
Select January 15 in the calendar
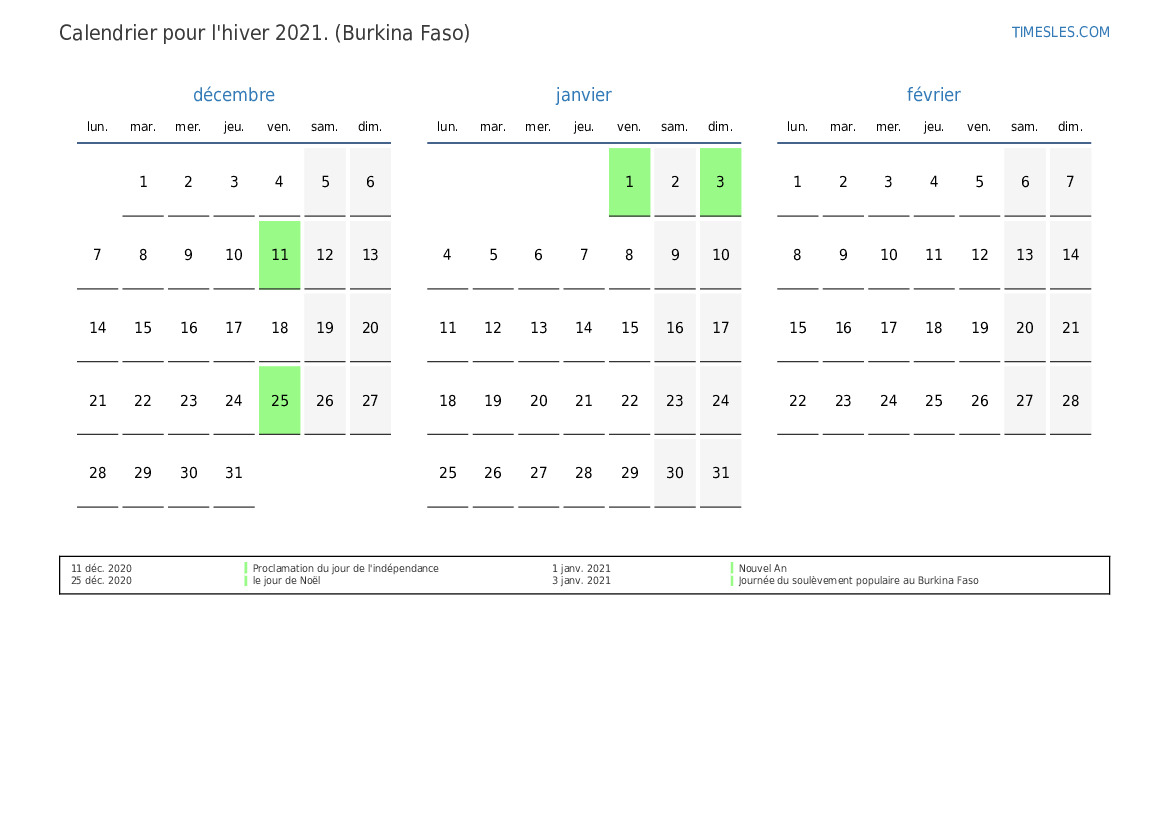tap(629, 327)
